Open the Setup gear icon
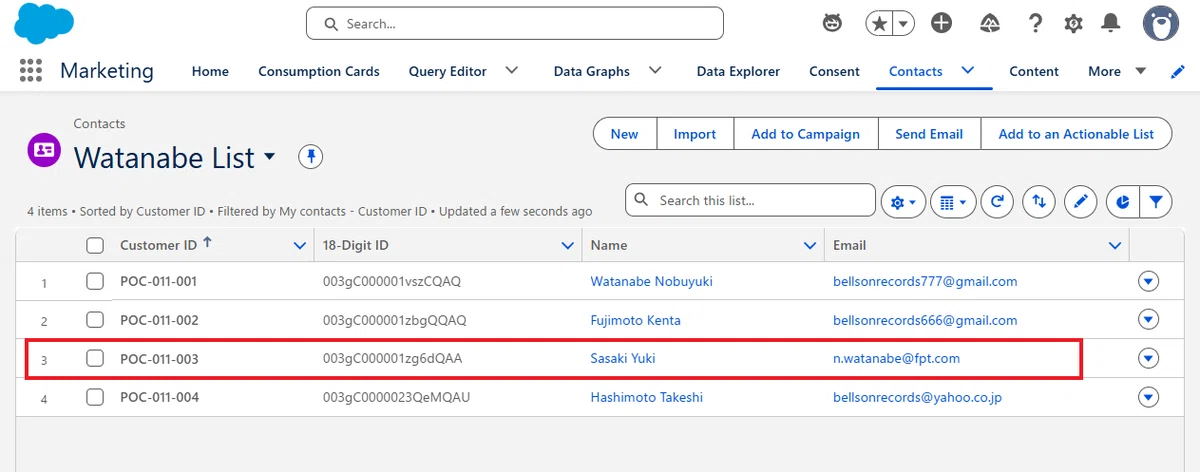 point(1073,23)
